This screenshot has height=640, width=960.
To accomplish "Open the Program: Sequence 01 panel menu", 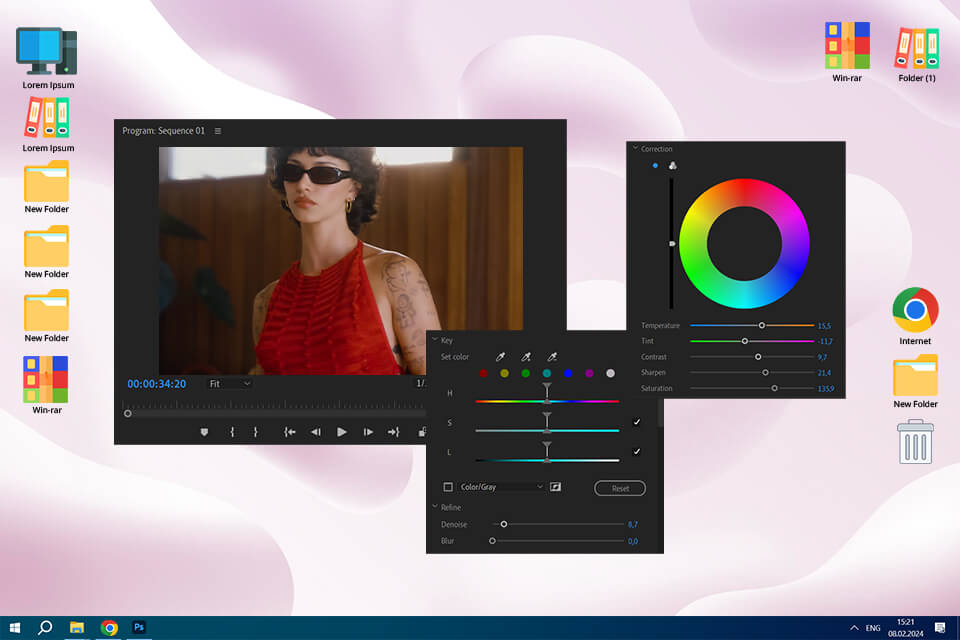I will [x=218, y=131].
